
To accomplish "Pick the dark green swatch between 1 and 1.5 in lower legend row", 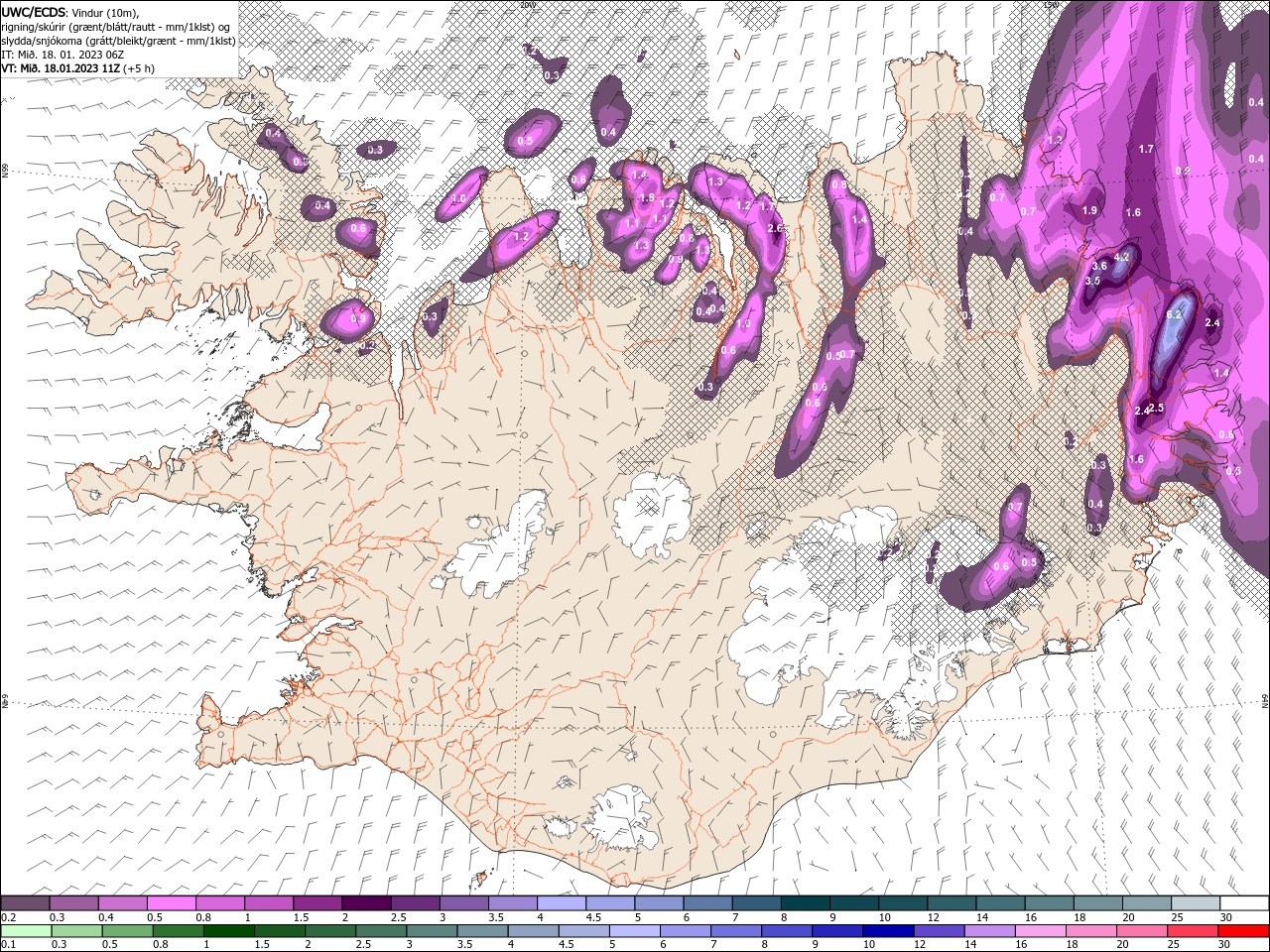I will pyautogui.click(x=229, y=931).
